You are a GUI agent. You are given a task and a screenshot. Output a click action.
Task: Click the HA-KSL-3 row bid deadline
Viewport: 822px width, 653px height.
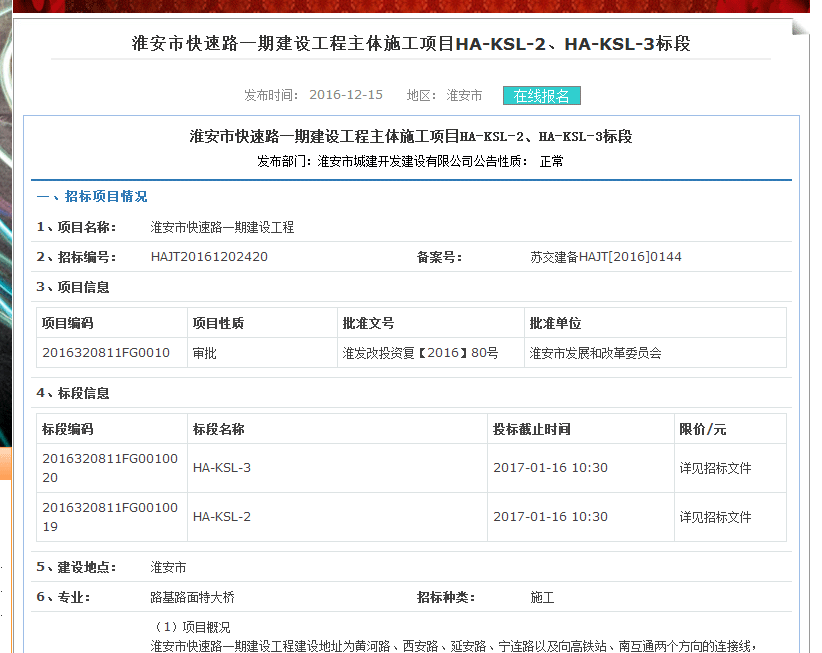550,468
